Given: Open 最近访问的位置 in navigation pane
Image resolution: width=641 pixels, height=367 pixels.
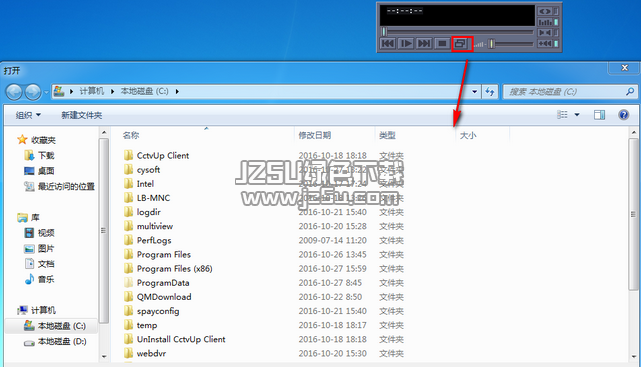Looking at the screenshot, I should point(59,186).
